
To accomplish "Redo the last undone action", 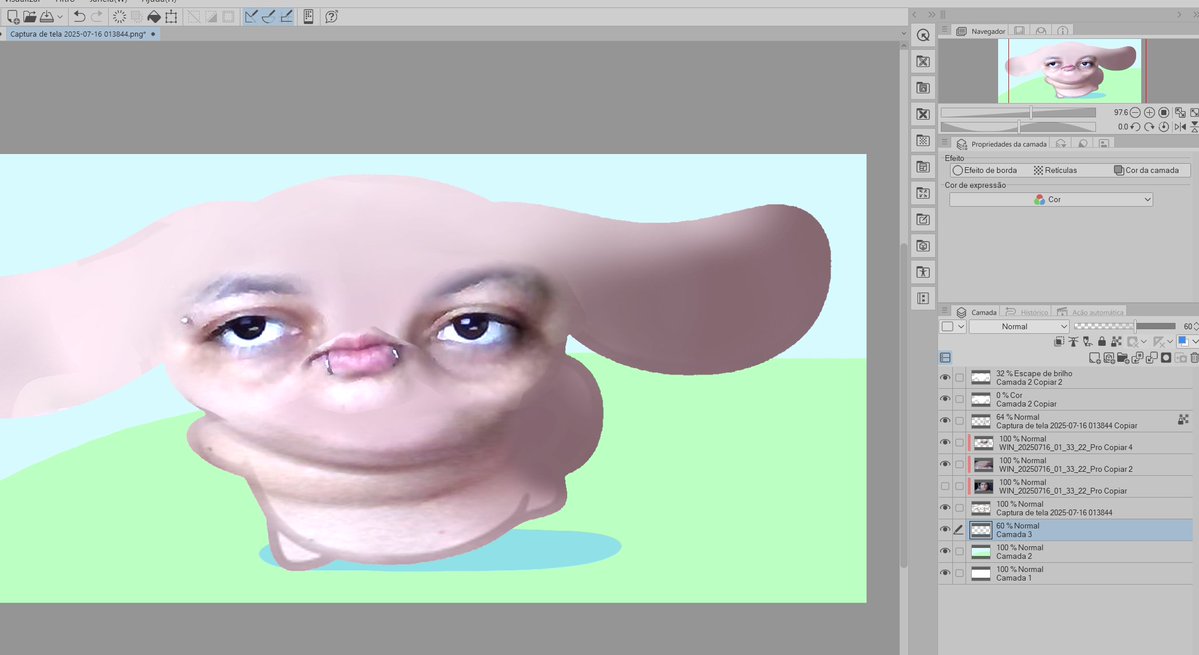I will coord(96,16).
